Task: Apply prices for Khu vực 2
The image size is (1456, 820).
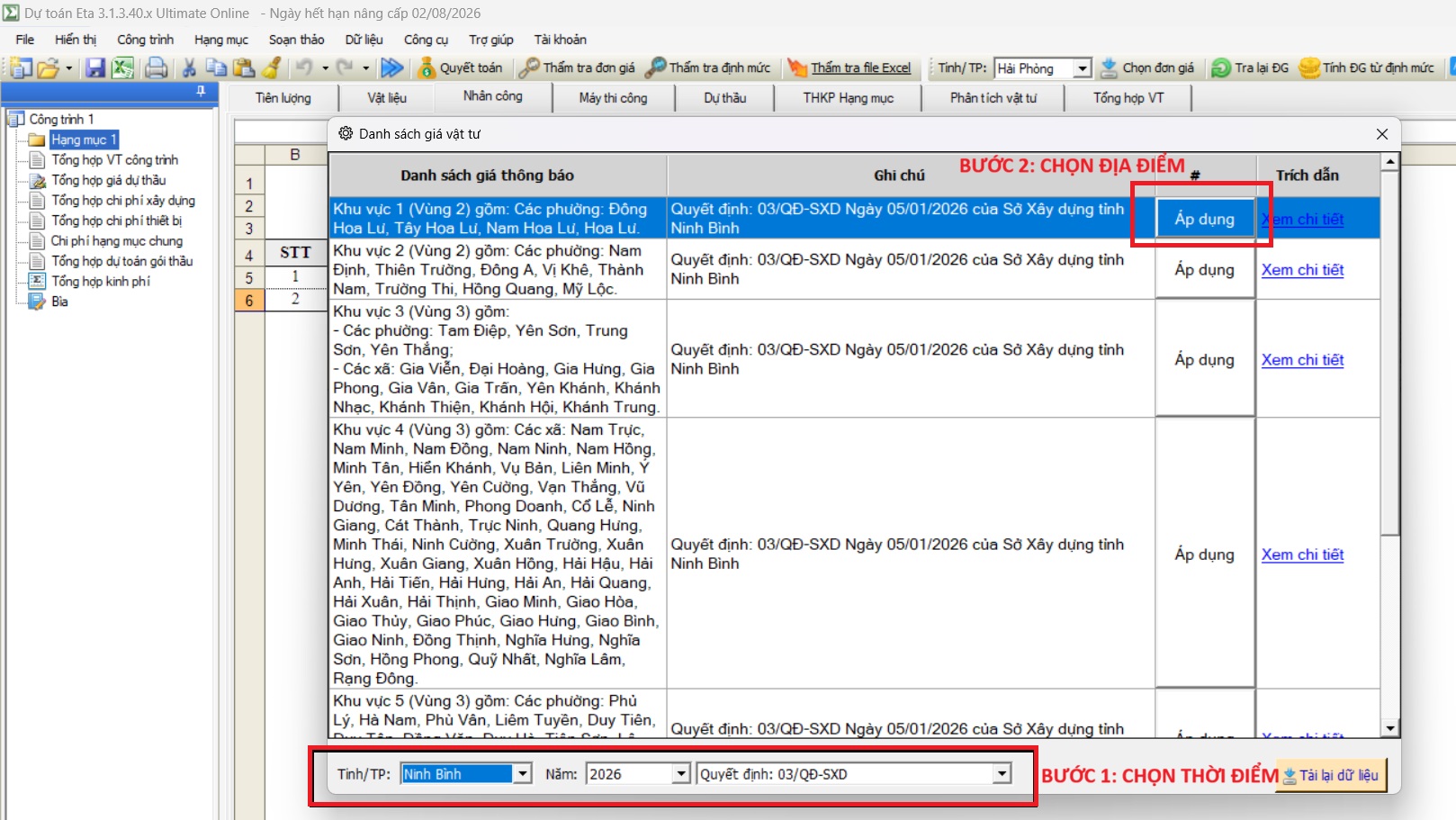Action: [x=1204, y=270]
